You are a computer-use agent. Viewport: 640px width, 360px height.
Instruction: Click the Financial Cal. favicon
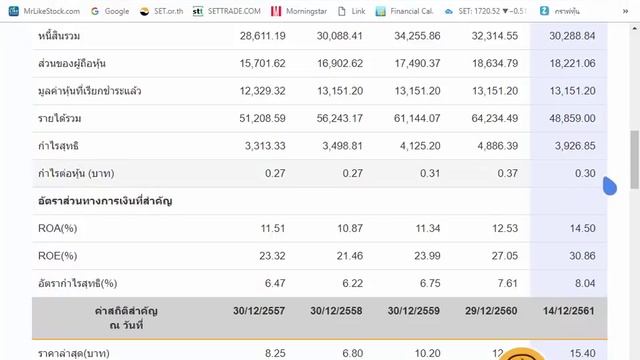tap(380, 11)
